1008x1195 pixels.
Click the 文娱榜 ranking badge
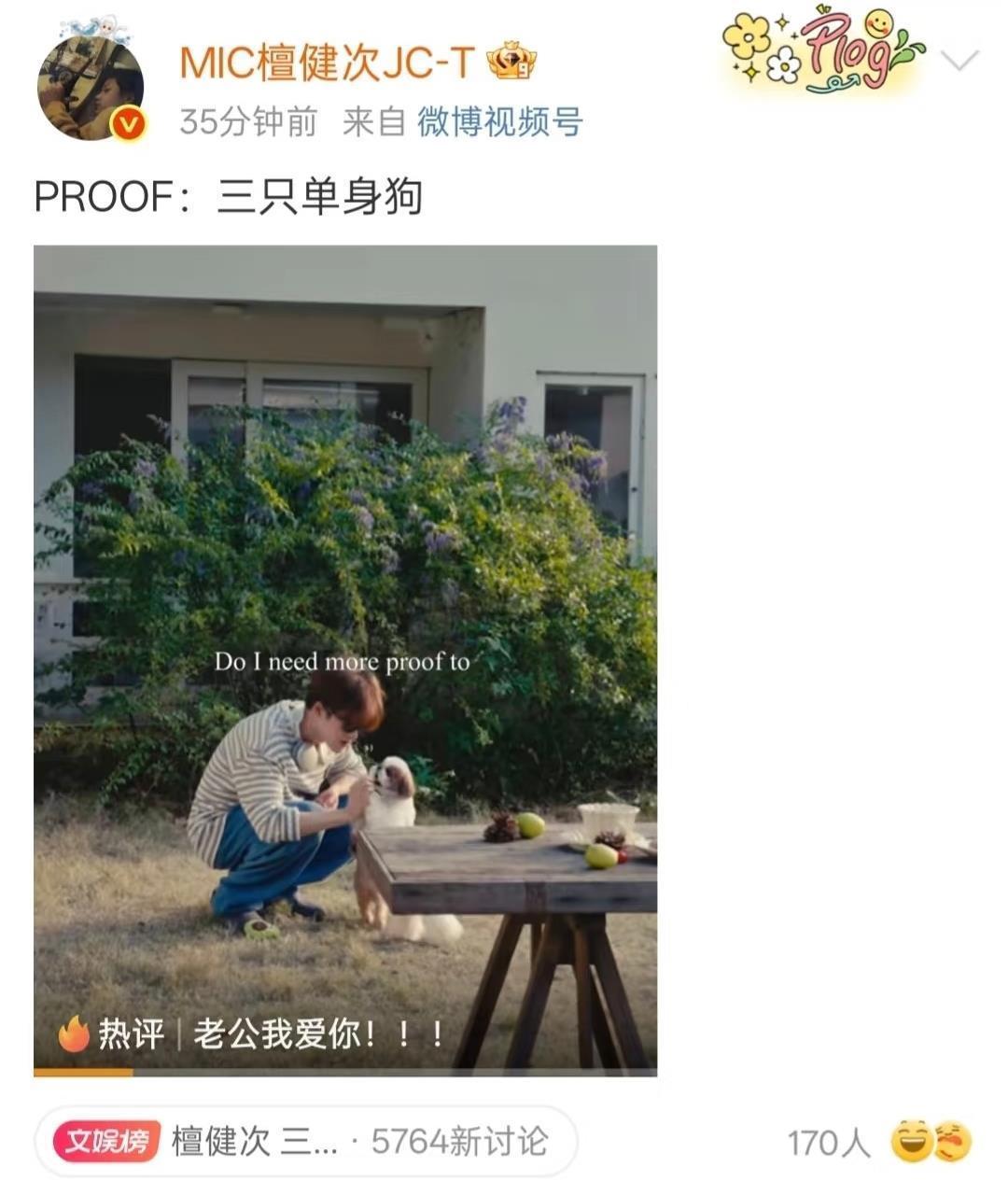tap(107, 1142)
